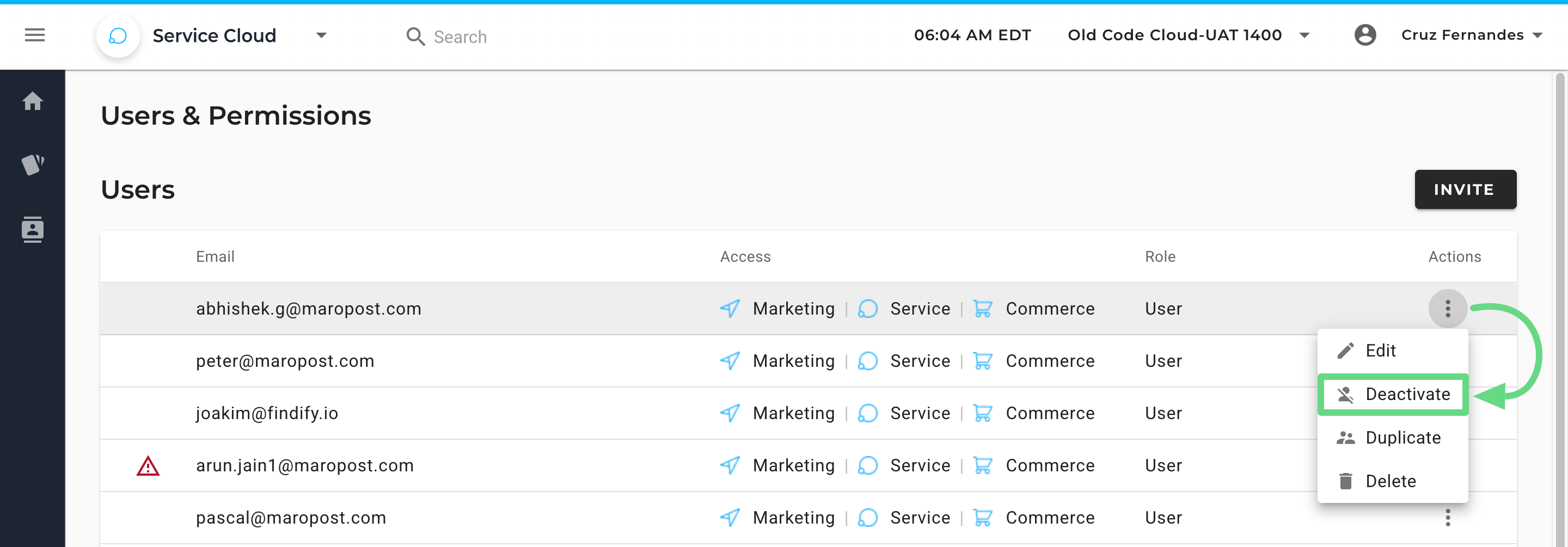Click the search magnifier icon
This screenshot has width=1568, height=547.
click(x=415, y=36)
